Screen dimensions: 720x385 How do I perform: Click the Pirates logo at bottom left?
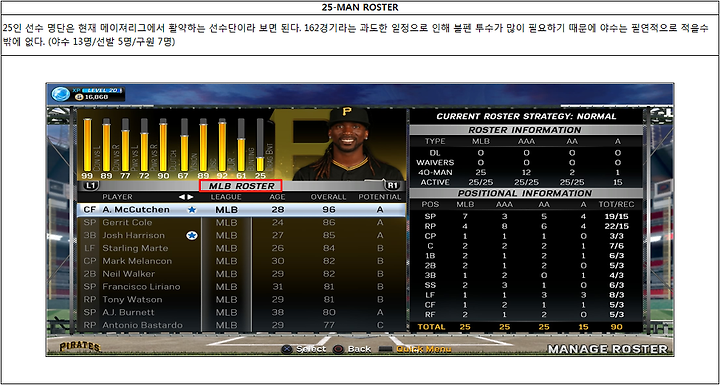[79, 346]
